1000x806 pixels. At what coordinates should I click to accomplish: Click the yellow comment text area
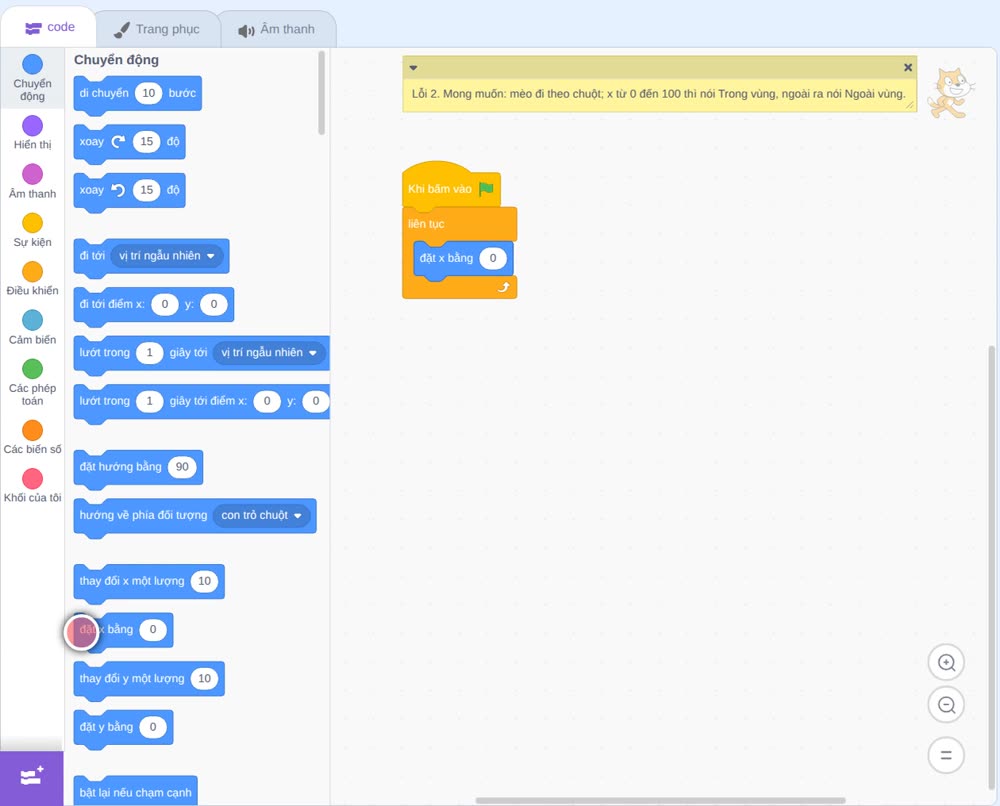659,94
